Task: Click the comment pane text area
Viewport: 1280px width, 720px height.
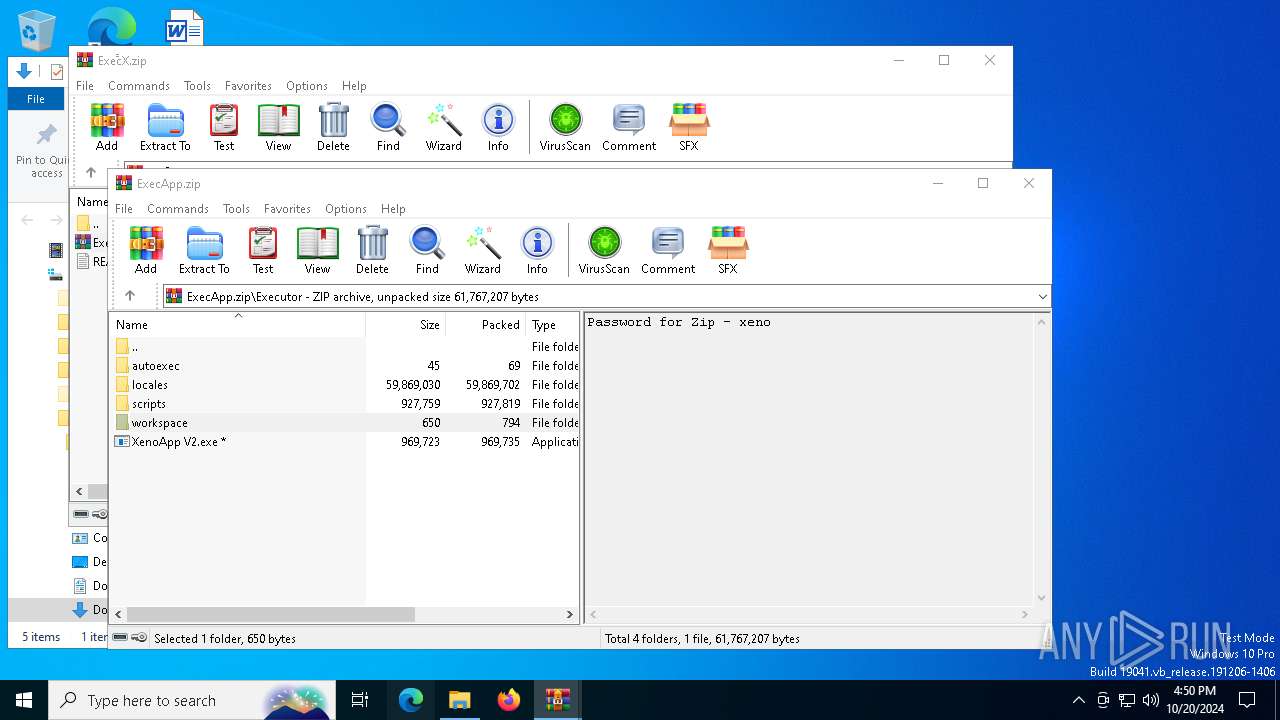Action: [808, 460]
